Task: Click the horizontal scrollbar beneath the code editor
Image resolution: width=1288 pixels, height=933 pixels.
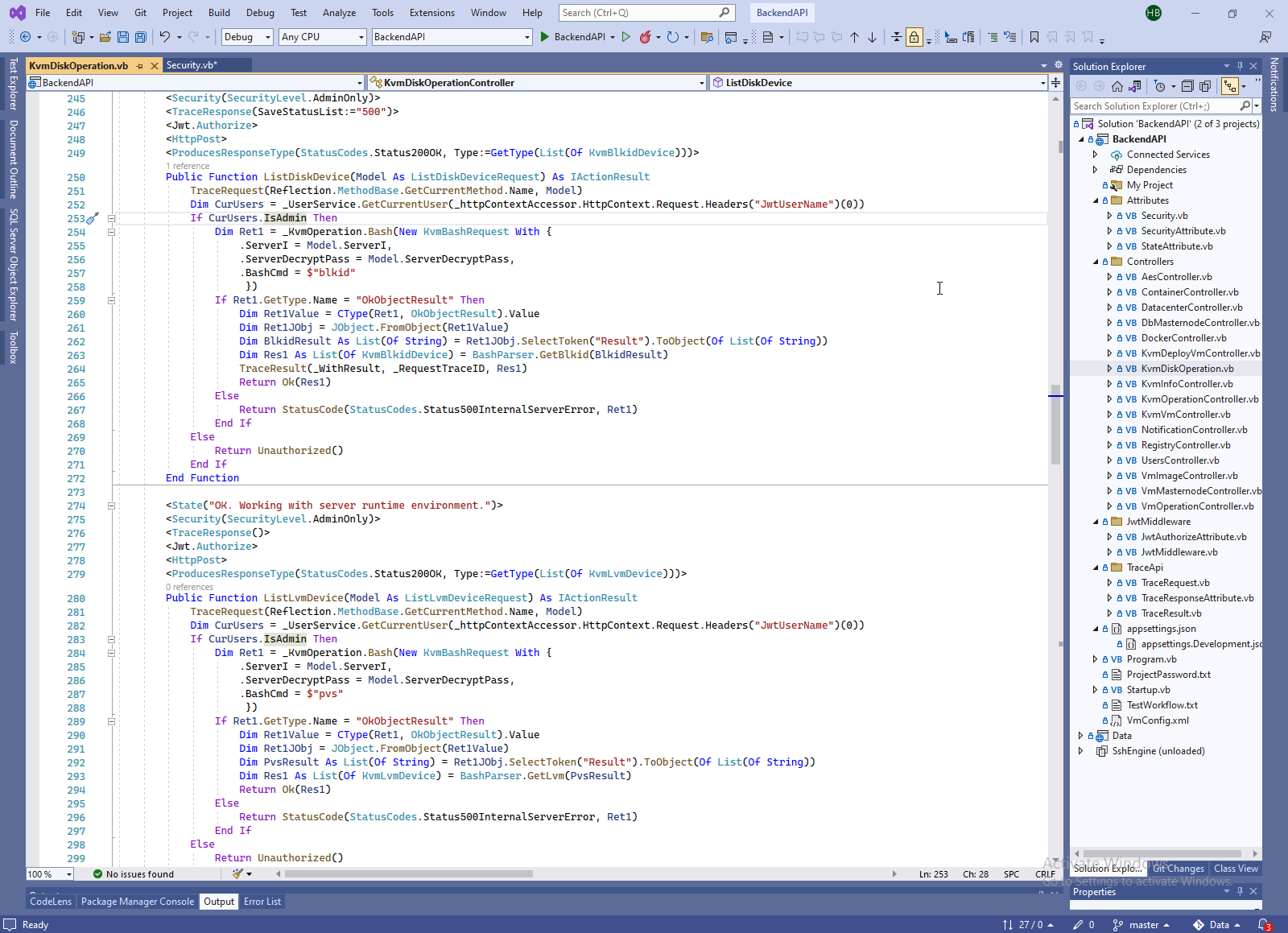Action: [x=408, y=874]
